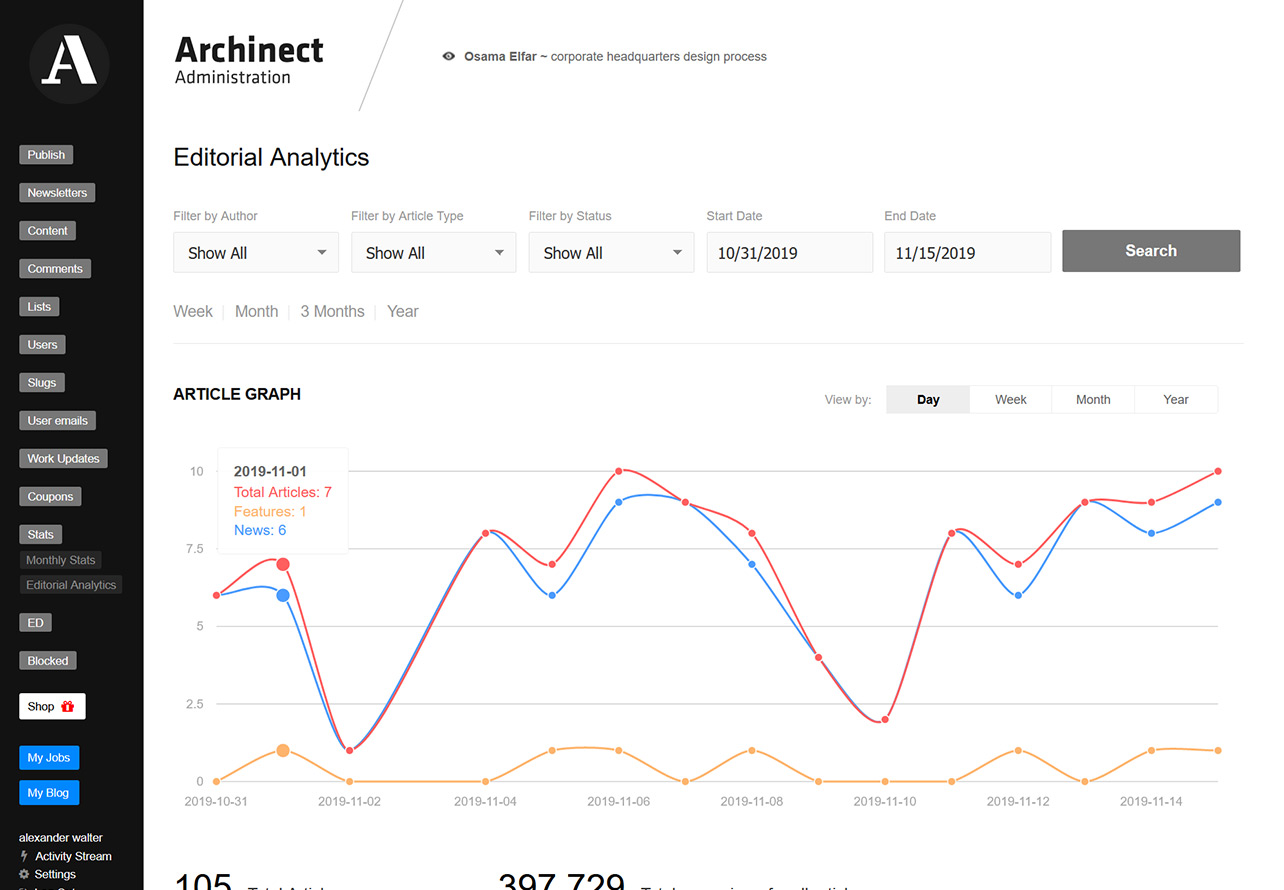Switch graph view to Year
Viewport: 1284px width, 890px height.
[x=1176, y=399]
